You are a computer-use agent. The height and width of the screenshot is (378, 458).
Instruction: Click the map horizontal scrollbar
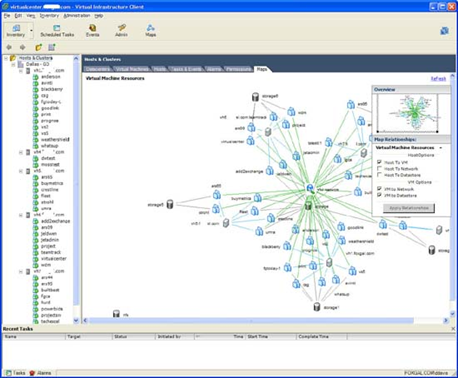pyautogui.click(x=251, y=320)
